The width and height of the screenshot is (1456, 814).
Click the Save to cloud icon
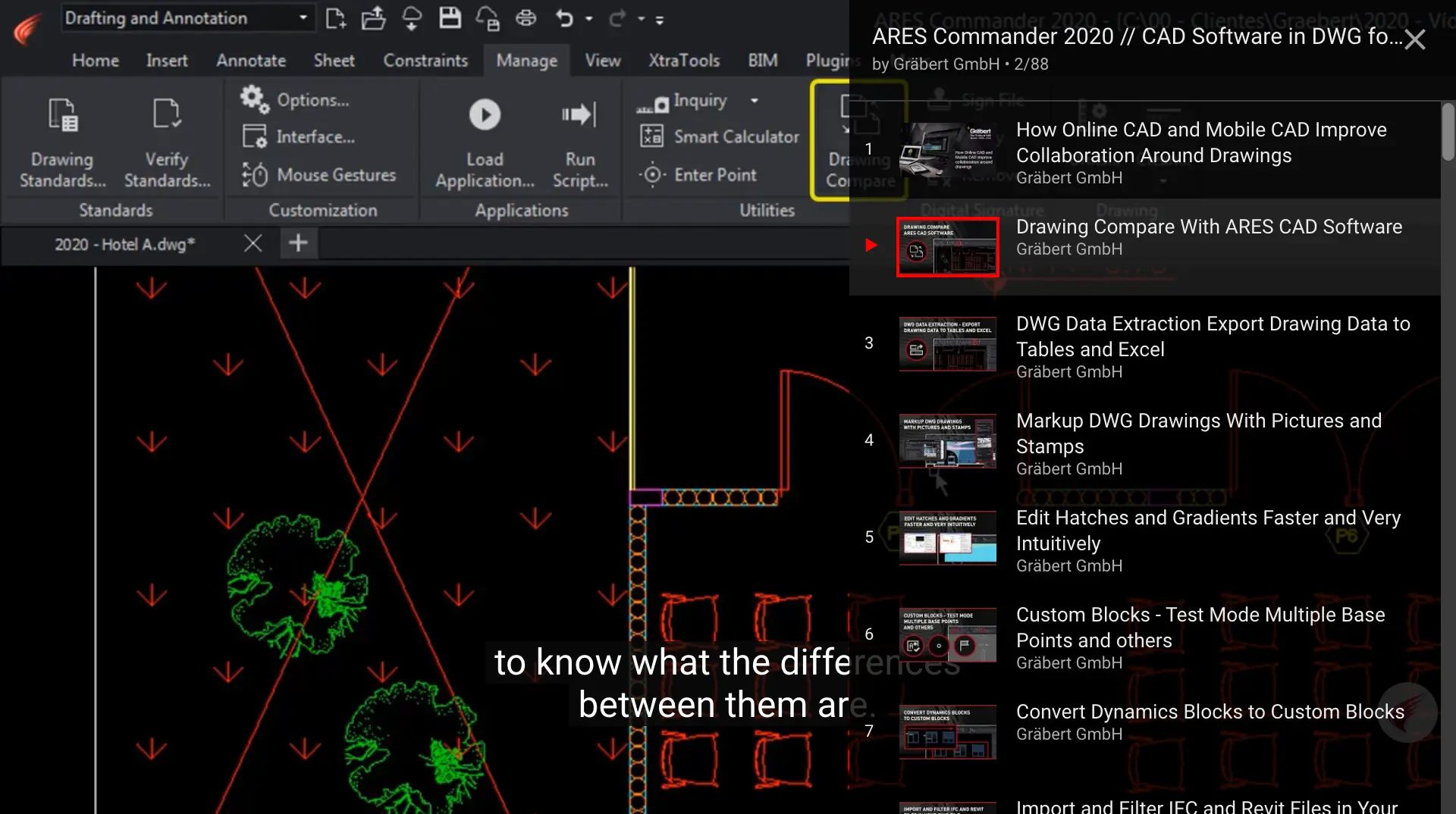488,18
